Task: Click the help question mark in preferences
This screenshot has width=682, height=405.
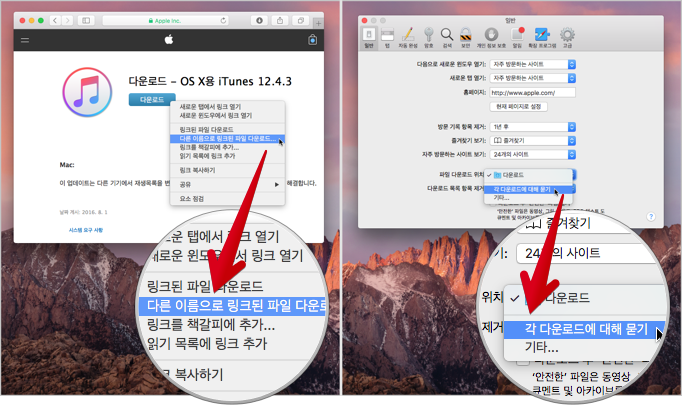Action: click(x=651, y=217)
